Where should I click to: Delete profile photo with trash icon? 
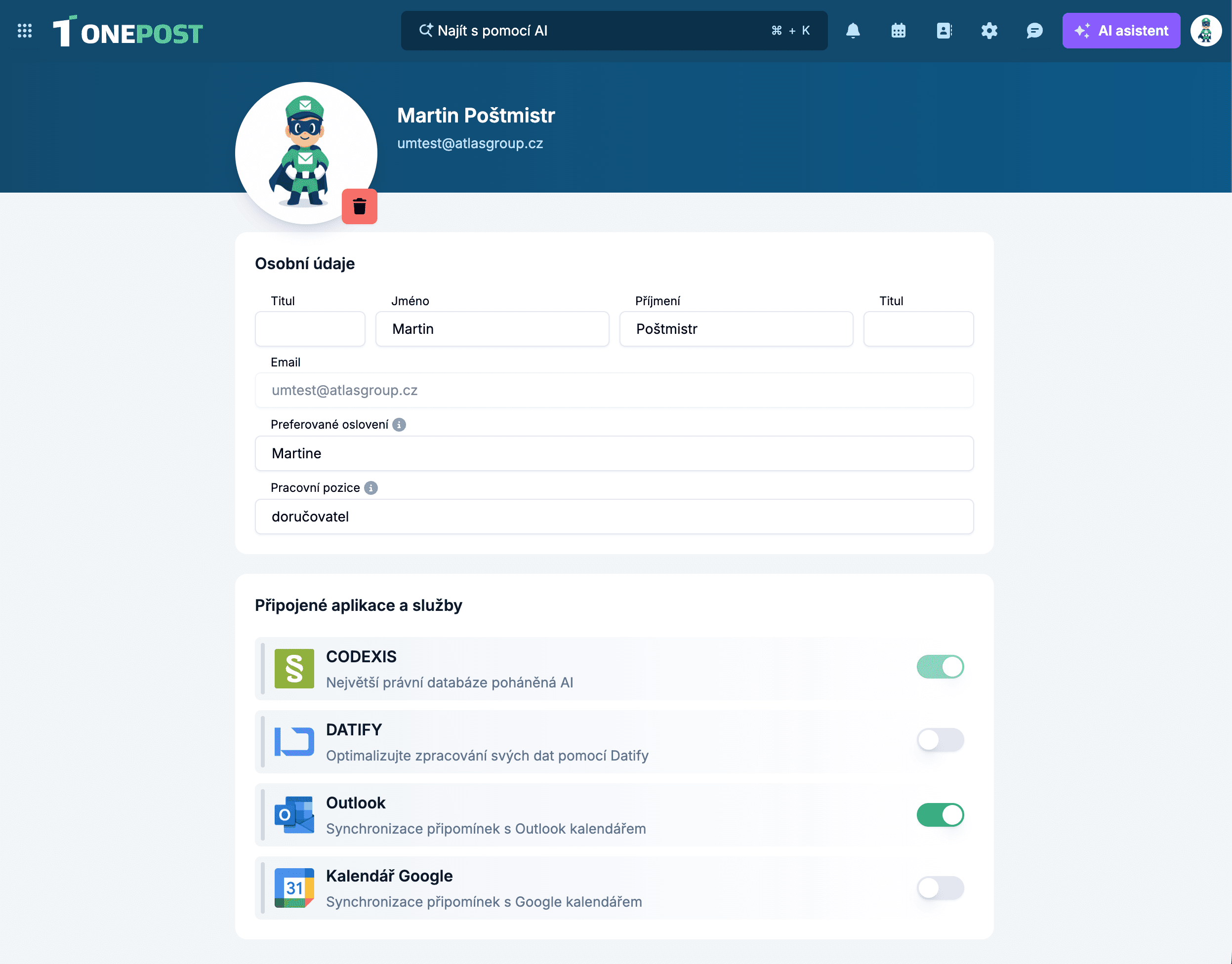click(359, 206)
